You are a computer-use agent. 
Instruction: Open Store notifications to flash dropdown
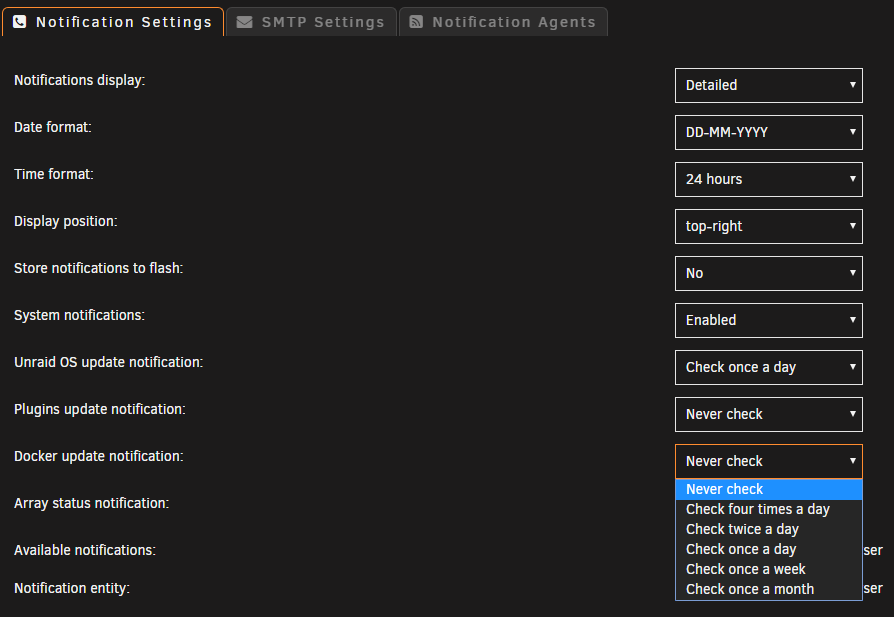769,273
